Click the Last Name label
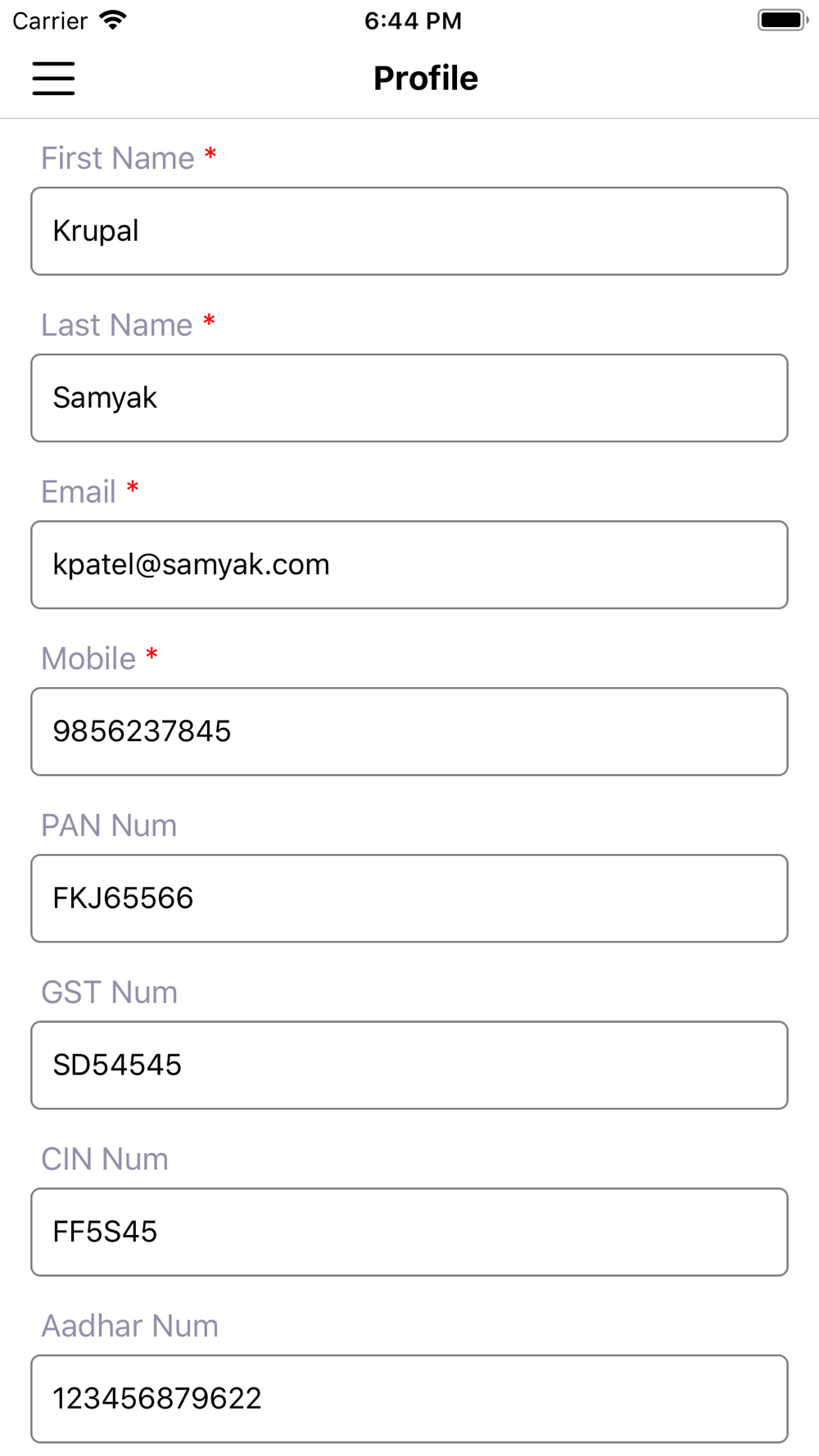819x1456 pixels. point(117,325)
